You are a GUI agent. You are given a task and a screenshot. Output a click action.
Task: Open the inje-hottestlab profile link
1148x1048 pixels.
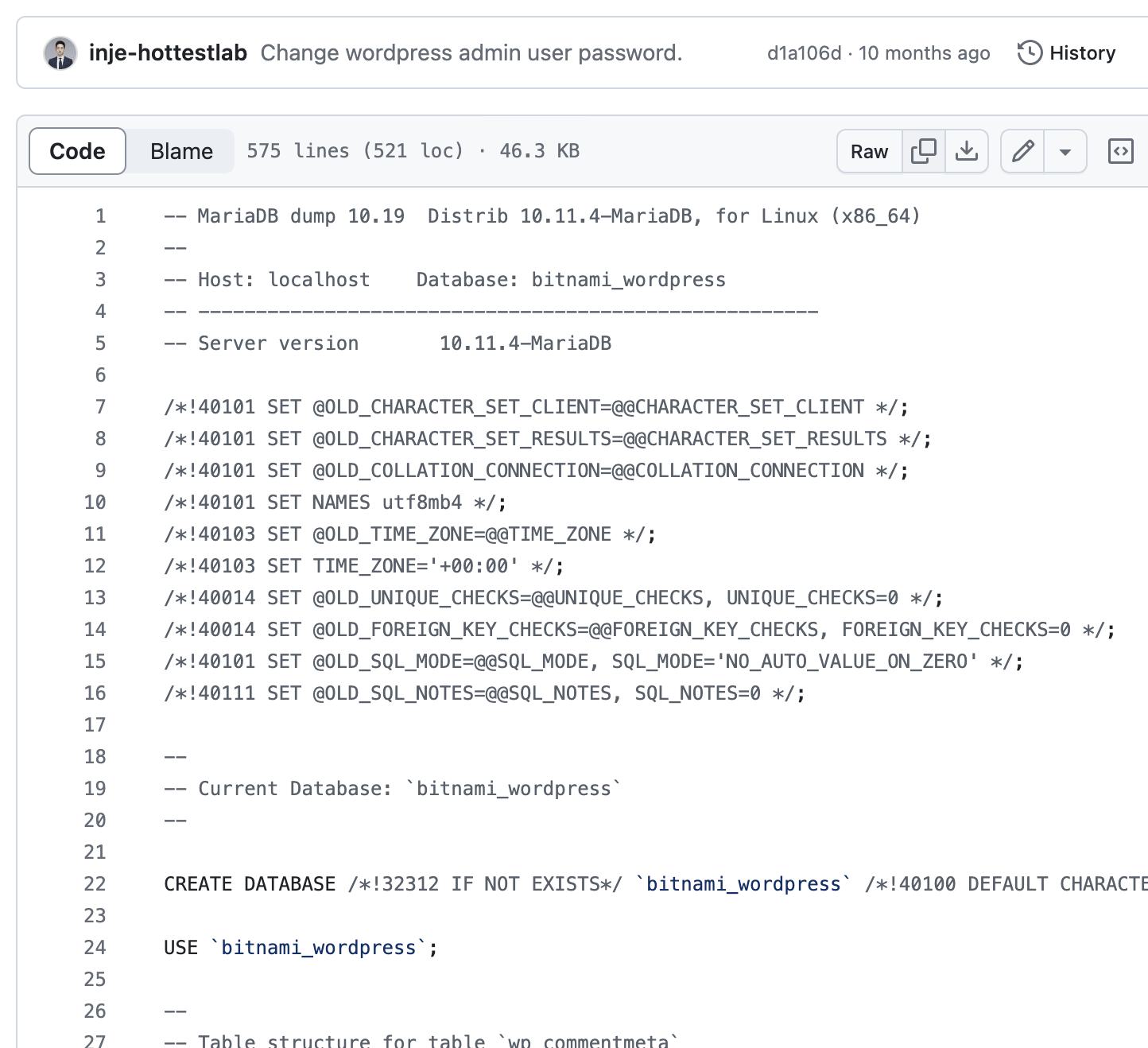[x=168, y=53]
